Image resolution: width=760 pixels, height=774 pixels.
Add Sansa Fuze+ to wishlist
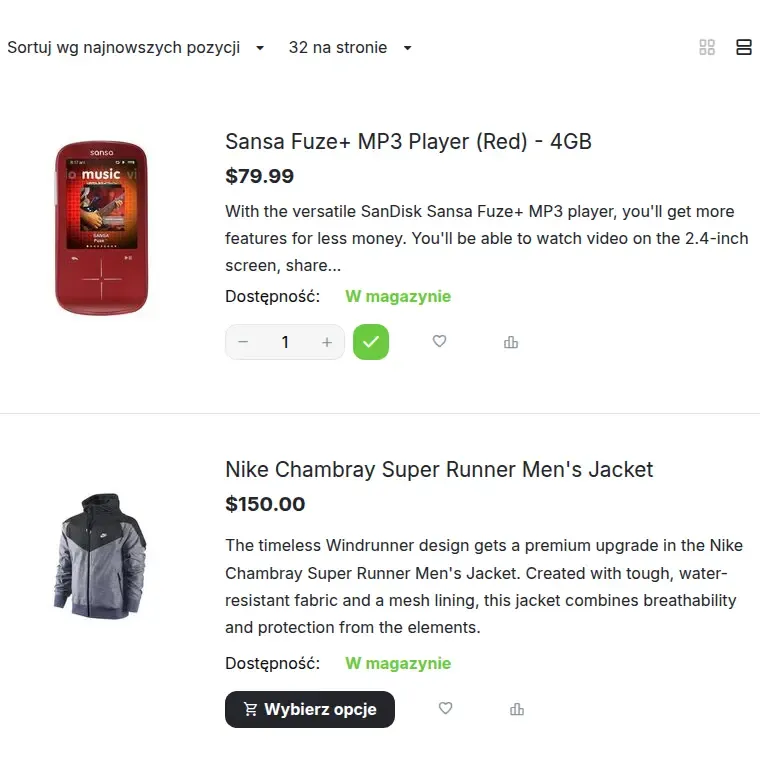[x=439, y=342]
